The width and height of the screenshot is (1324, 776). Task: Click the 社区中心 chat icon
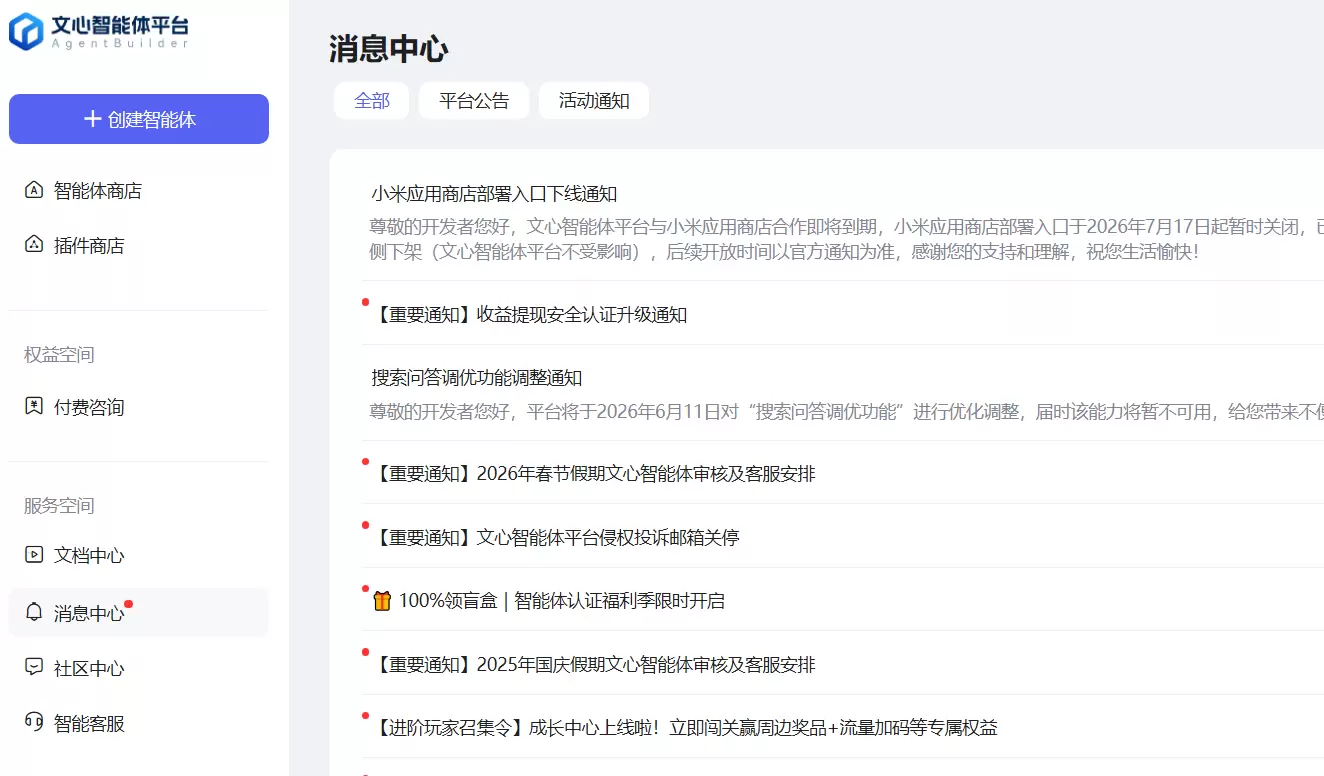[x=34, y=667]
